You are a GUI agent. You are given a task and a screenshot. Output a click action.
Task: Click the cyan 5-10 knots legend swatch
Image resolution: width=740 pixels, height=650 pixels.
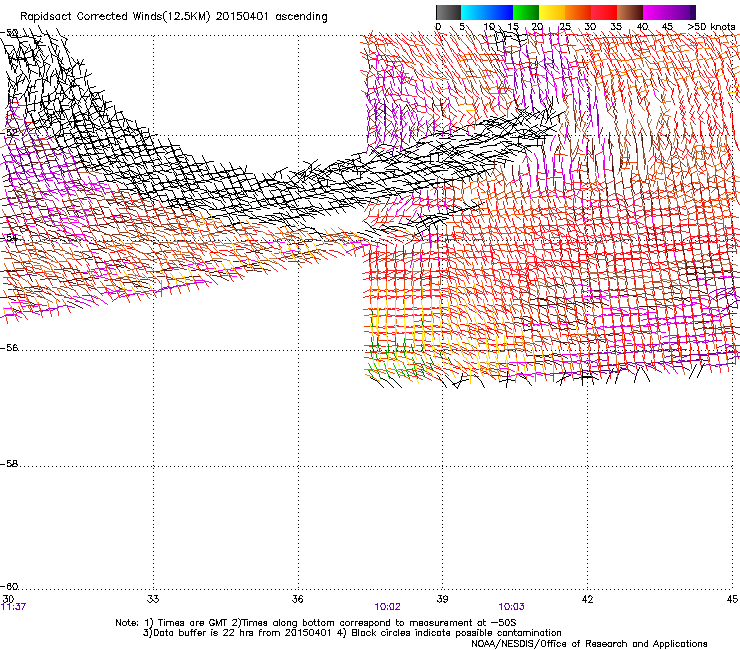[474, 12]
